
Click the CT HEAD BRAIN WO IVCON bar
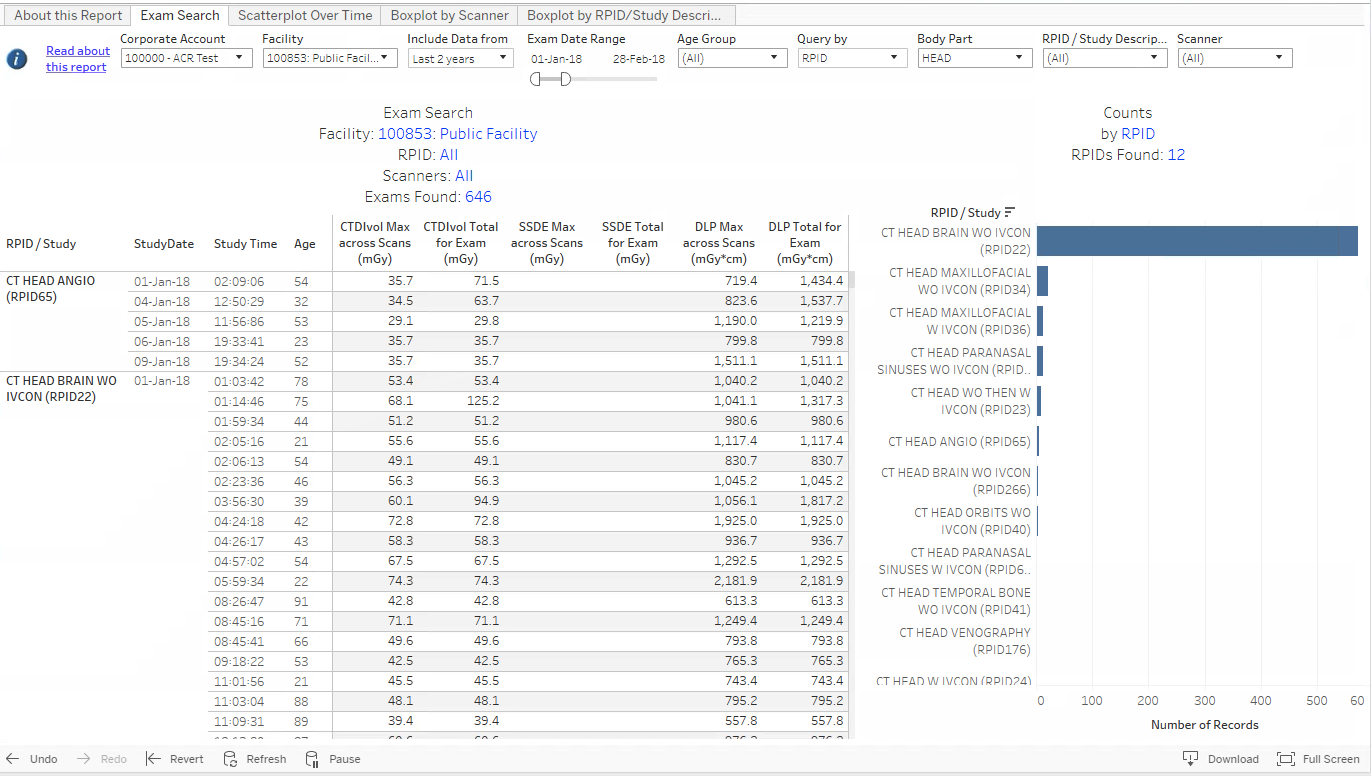tap(1197, 241)
